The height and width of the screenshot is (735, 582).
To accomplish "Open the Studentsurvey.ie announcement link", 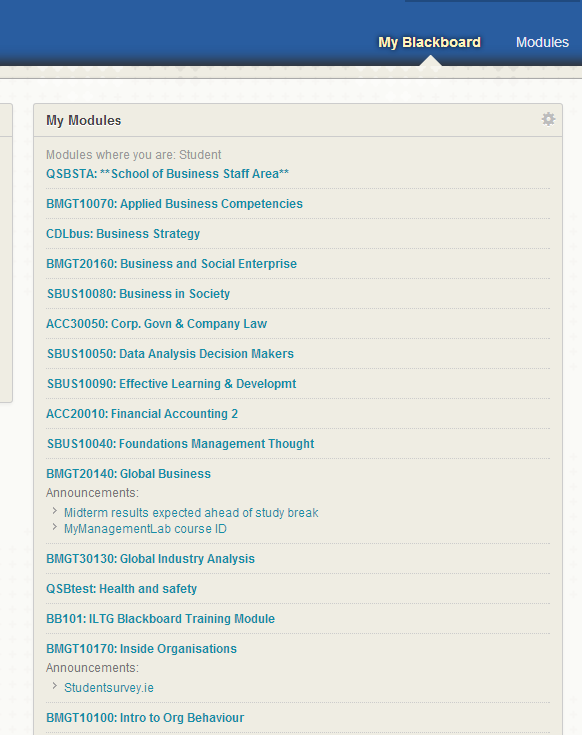I will click(109, 688).
